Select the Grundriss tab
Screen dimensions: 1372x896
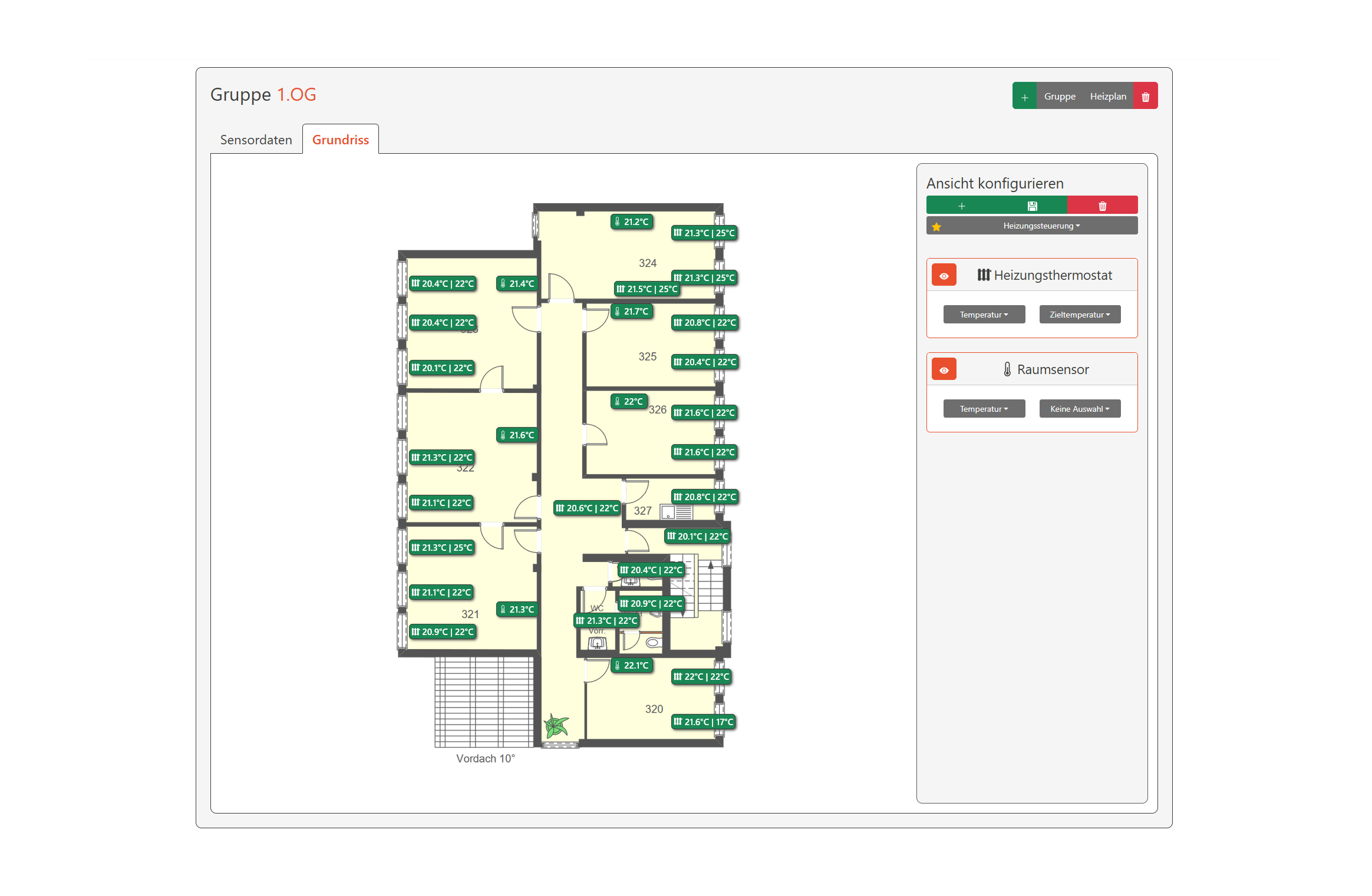coord(340,140)
